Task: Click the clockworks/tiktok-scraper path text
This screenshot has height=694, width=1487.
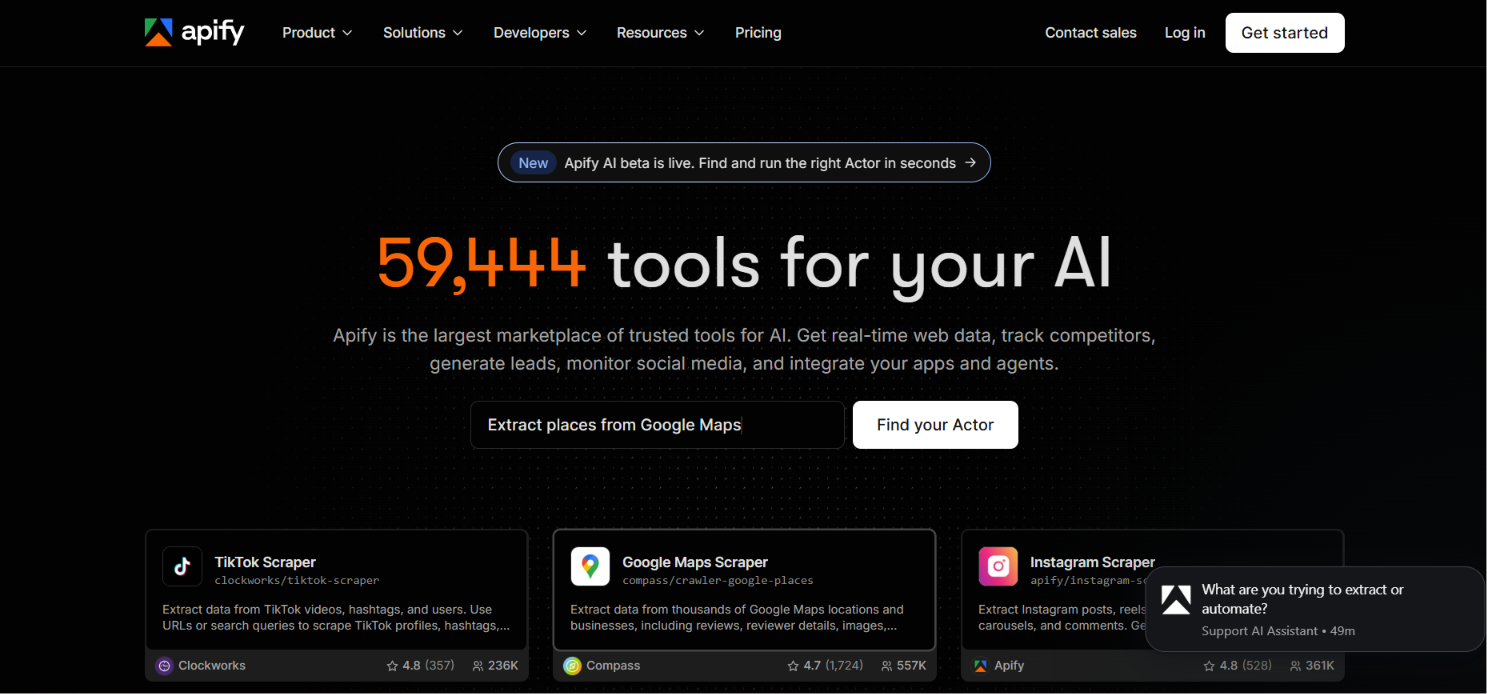Action: pos(297,580)
